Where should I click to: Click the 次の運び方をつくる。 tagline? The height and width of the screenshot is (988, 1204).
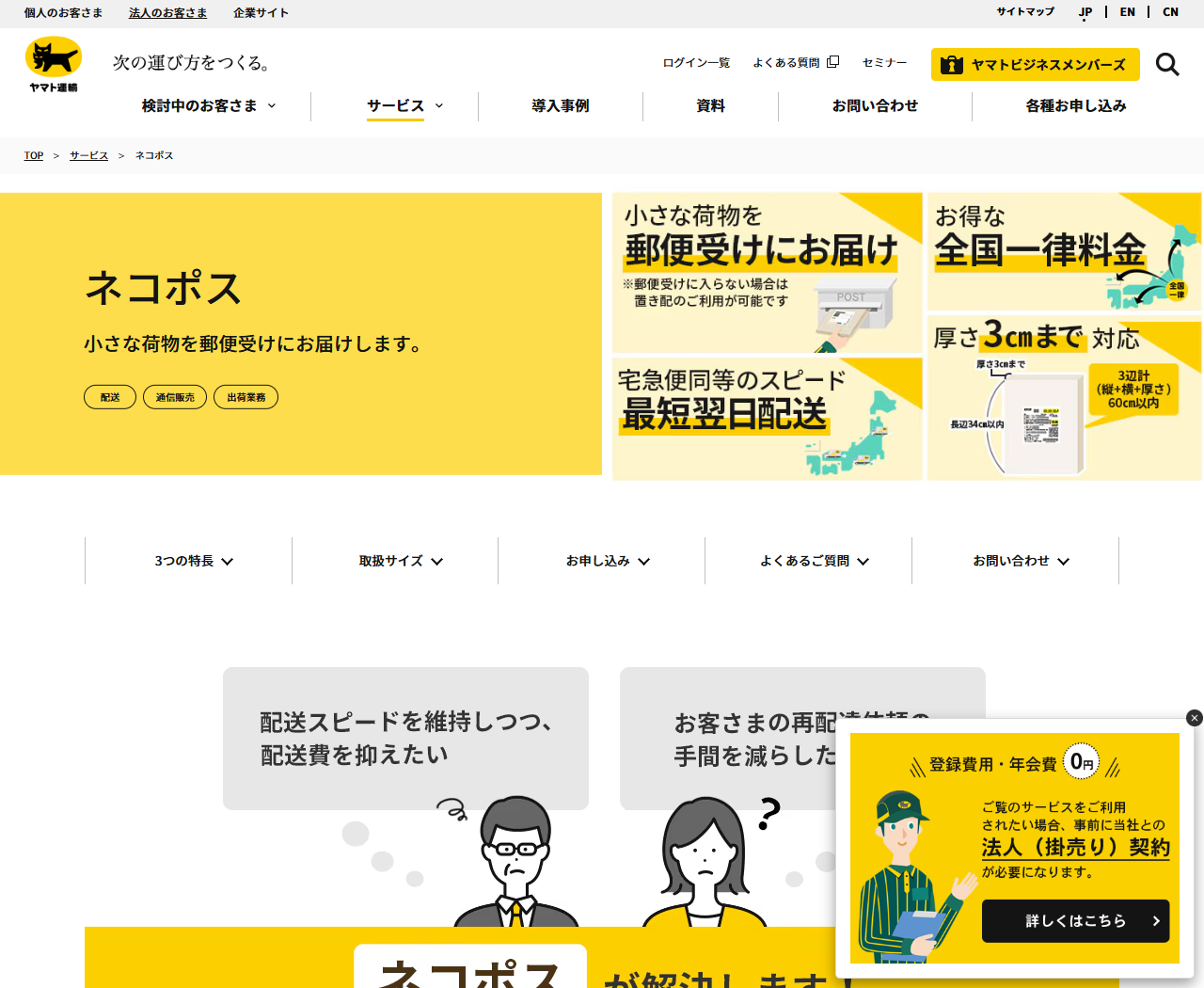192,63
